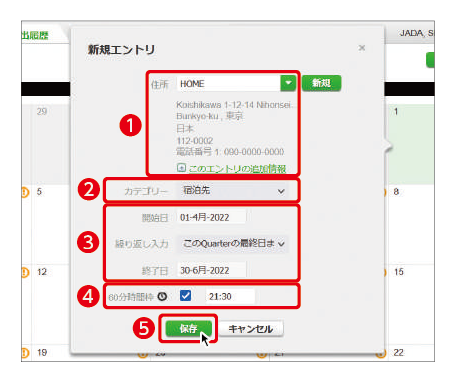Screen dimensions: 456x383
Task: Close the 新規エントリ dialog with X
Action: [x=362, y=48]
